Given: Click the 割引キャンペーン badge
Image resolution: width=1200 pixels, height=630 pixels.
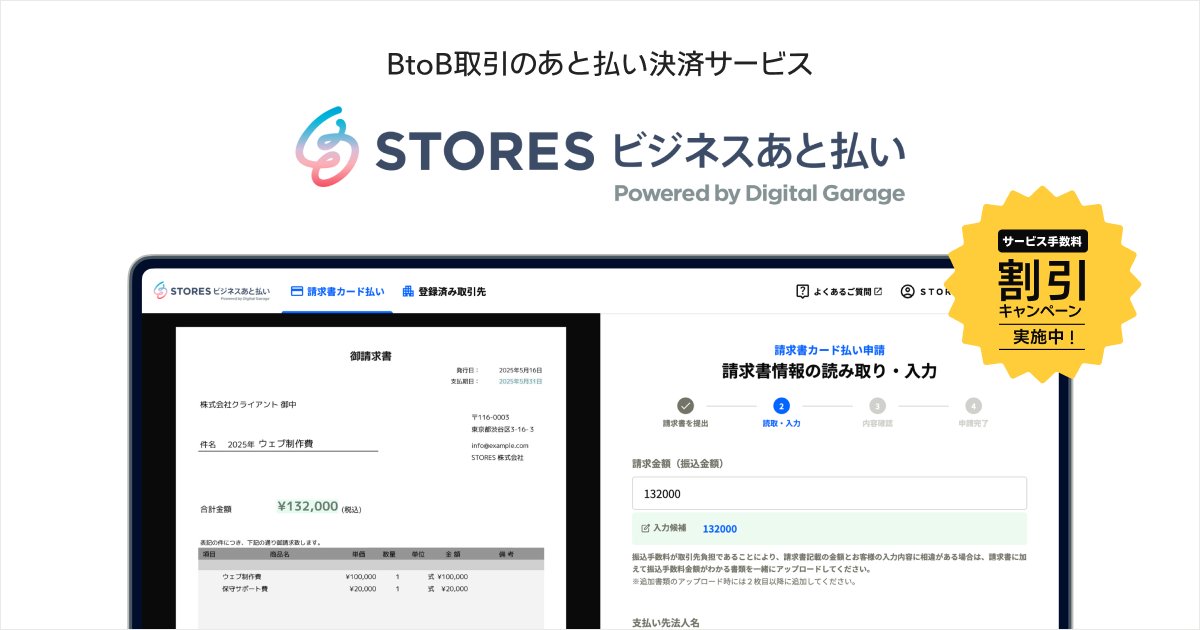Looking at the screenshot, I should pyautogui.click(x=1042, y=286).
